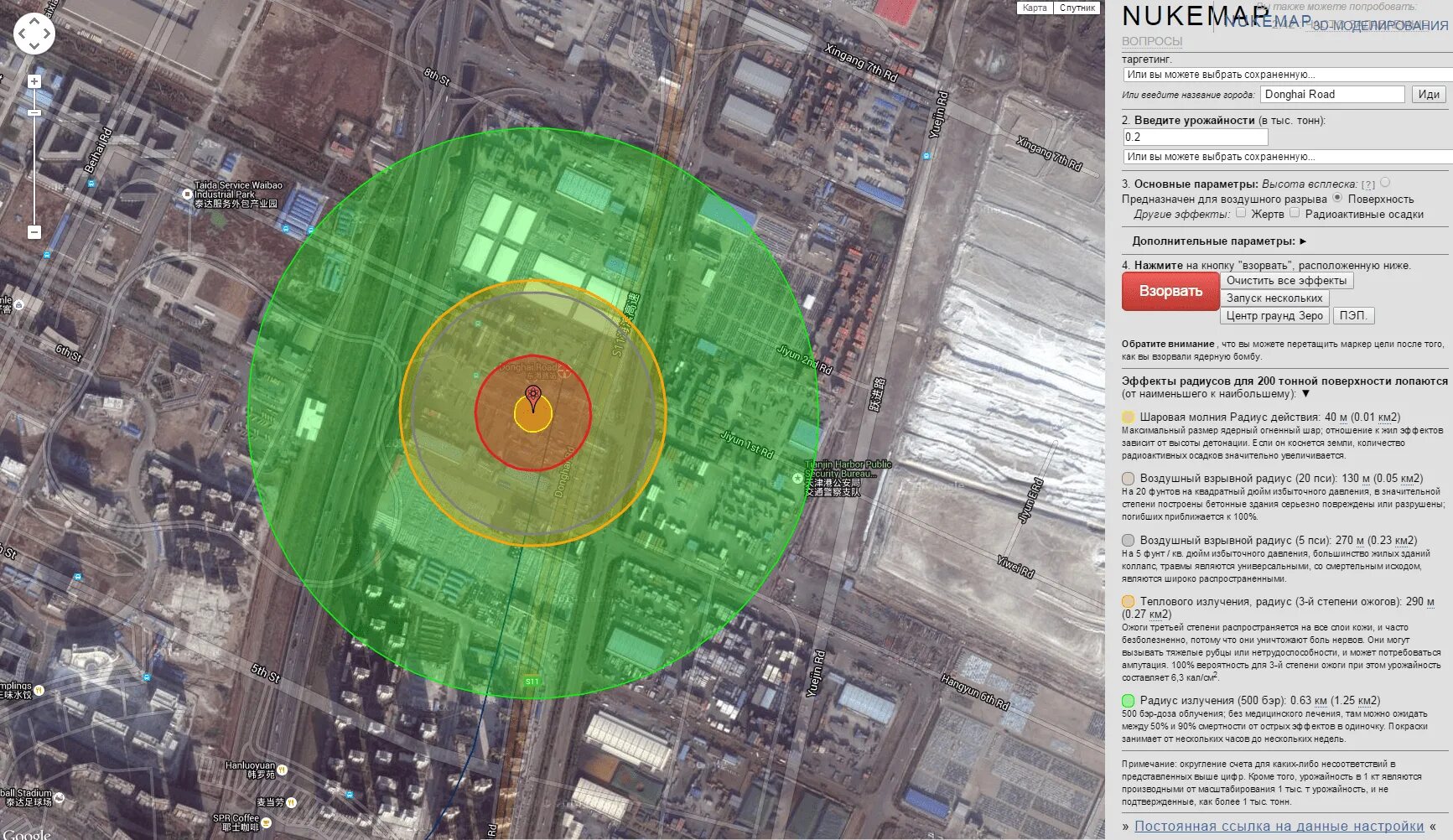Click the ground zero target marker pin
This screenshot has height=840, width=1453.
pyautogui.click(x=532, y=398)
